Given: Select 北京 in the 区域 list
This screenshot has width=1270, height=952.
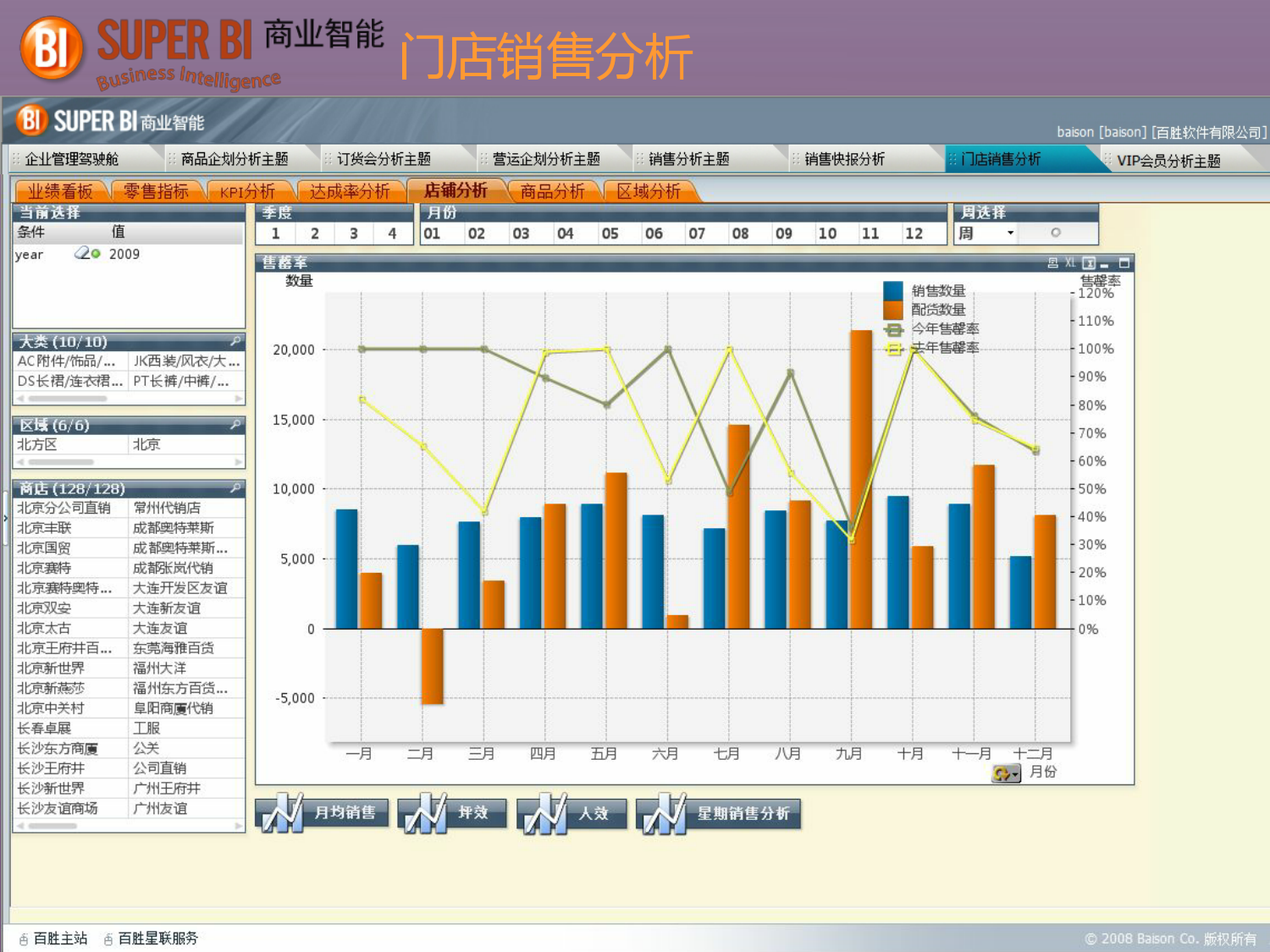Looking at the screenshot, I should pos(186,444).
